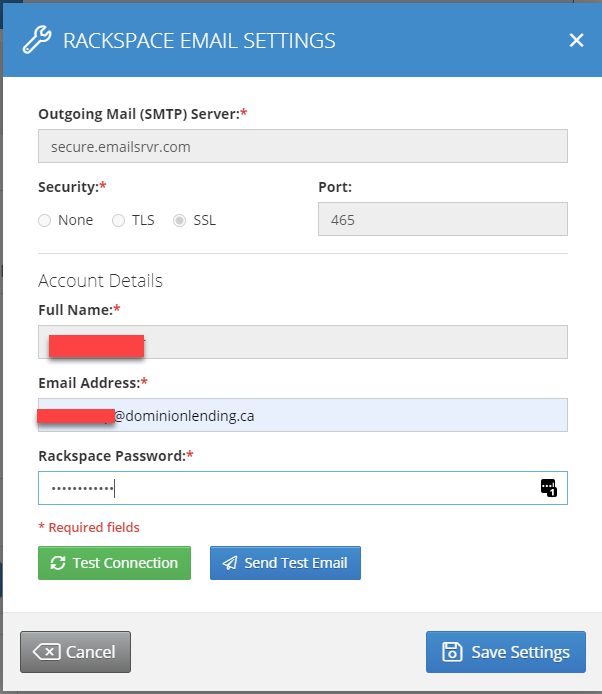Click the Required fields note
The image size is (602, 694).
[89, 527]
